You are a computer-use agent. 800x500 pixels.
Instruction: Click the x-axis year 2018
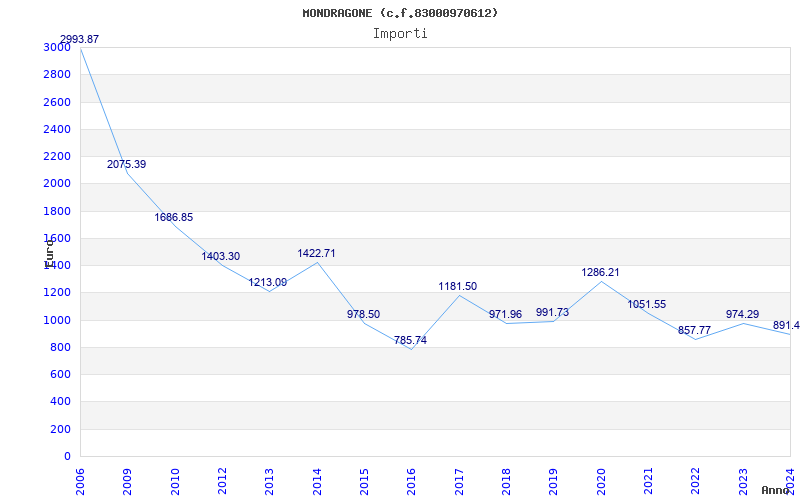(x=506, y=482)
